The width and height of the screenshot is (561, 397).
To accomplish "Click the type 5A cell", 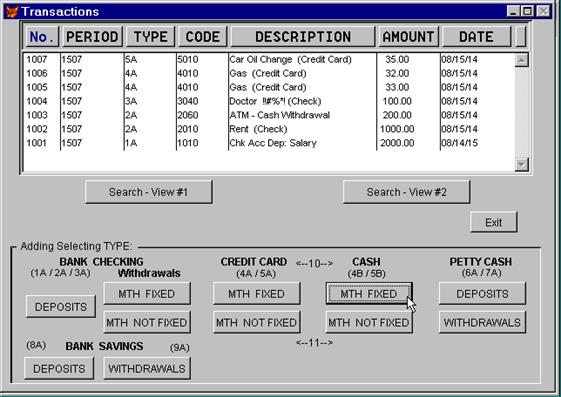I will tap(131, 59).
